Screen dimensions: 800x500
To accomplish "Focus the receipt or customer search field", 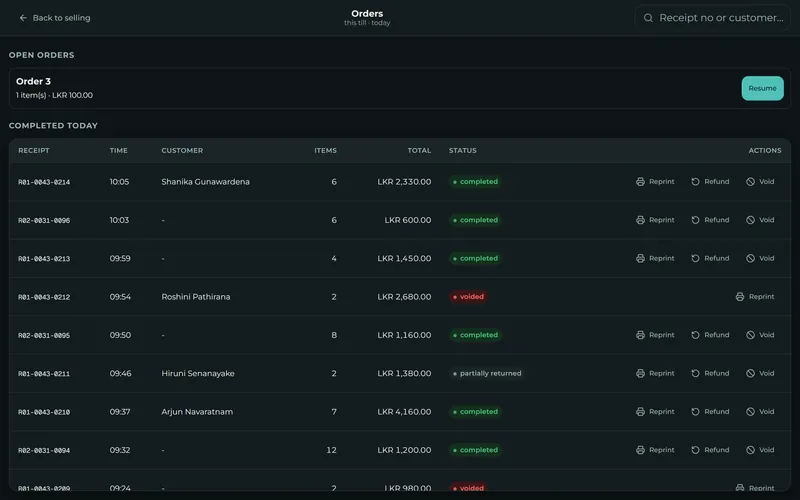I will click(x=712, y=18).
